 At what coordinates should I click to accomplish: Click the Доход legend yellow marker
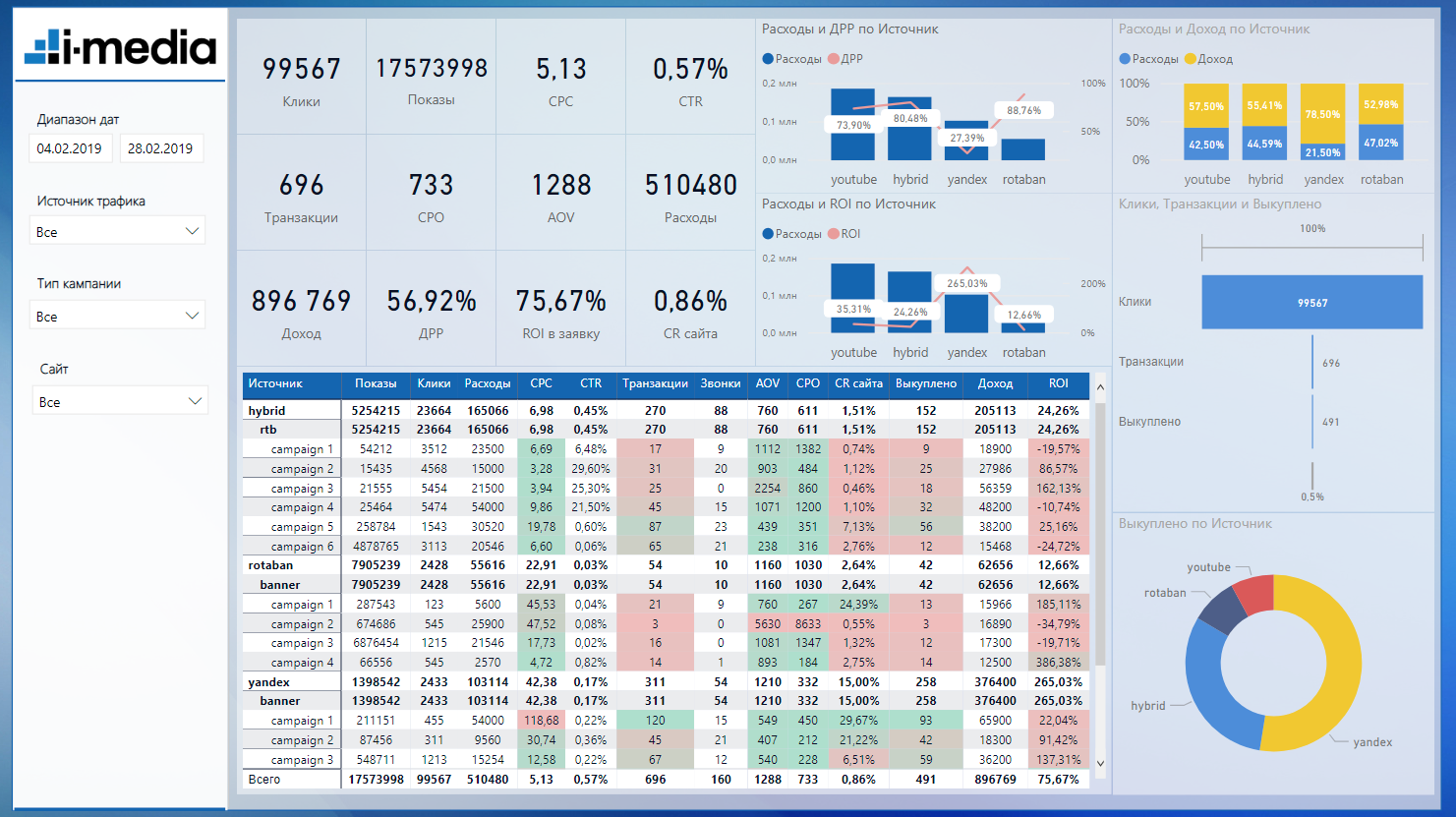[1191, 59]
